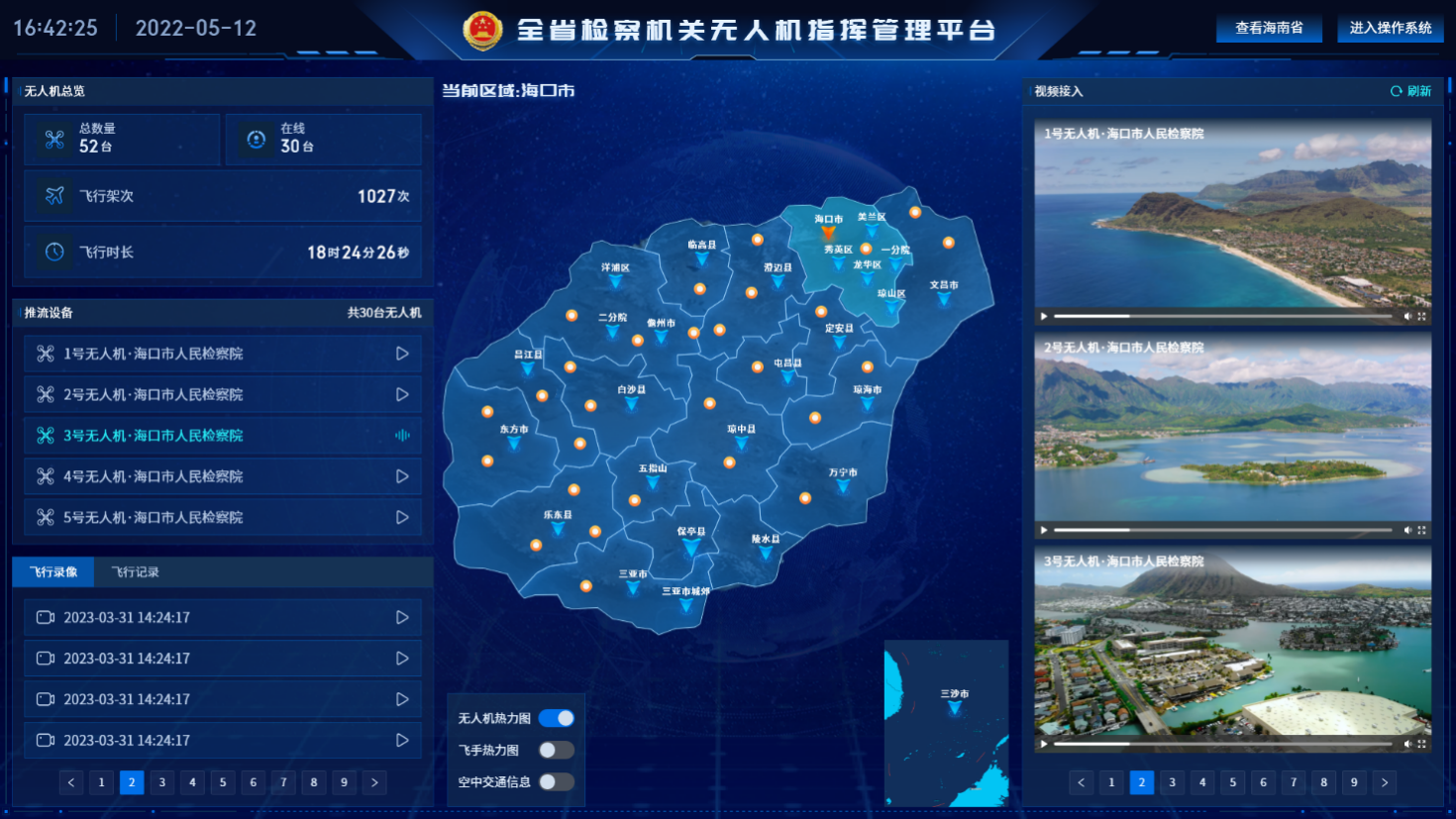Screen dimensions: 1456x819
Task: Play the first flight recording in list
Action: click(x=402, y=617)
